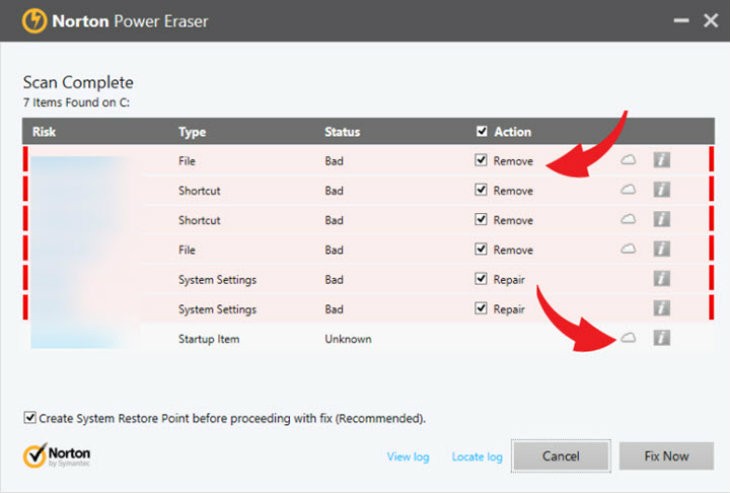Viewport: 730px width, 493px height.
Task: Click the cloud icon in the Startup Item row
Action: click(x=628, y=338)
